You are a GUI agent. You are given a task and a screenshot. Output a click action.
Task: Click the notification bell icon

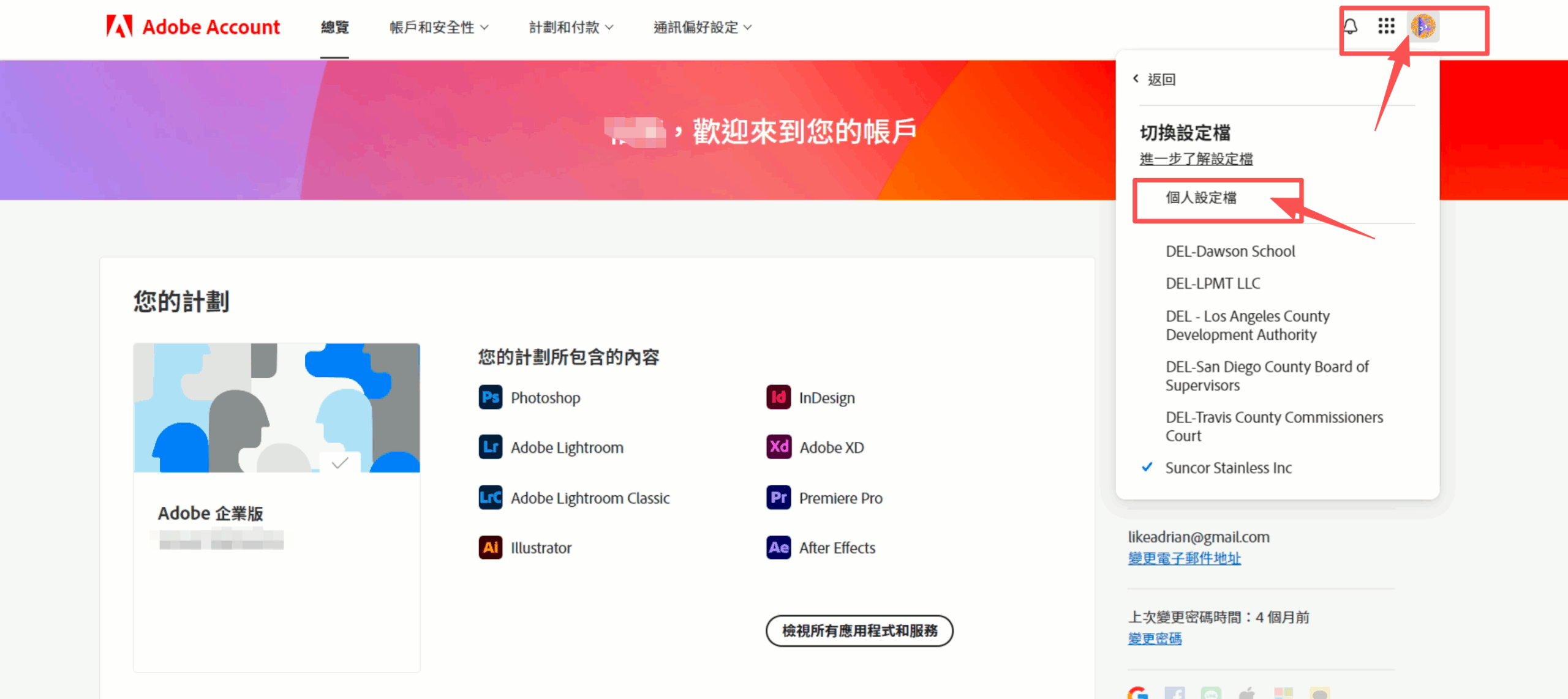pos(1350,26)
